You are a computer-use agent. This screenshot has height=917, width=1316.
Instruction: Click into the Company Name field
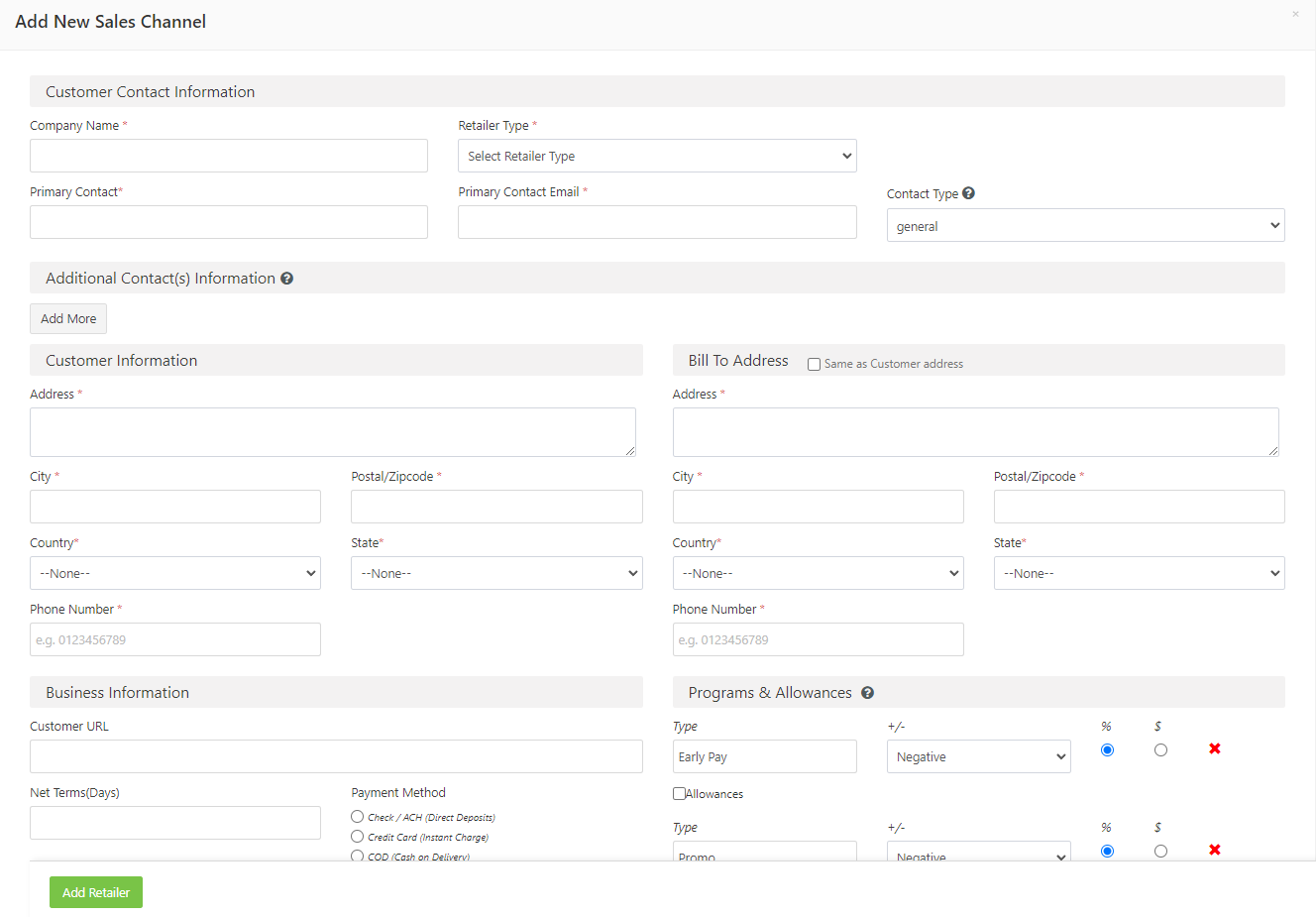[x=229, y=156]
